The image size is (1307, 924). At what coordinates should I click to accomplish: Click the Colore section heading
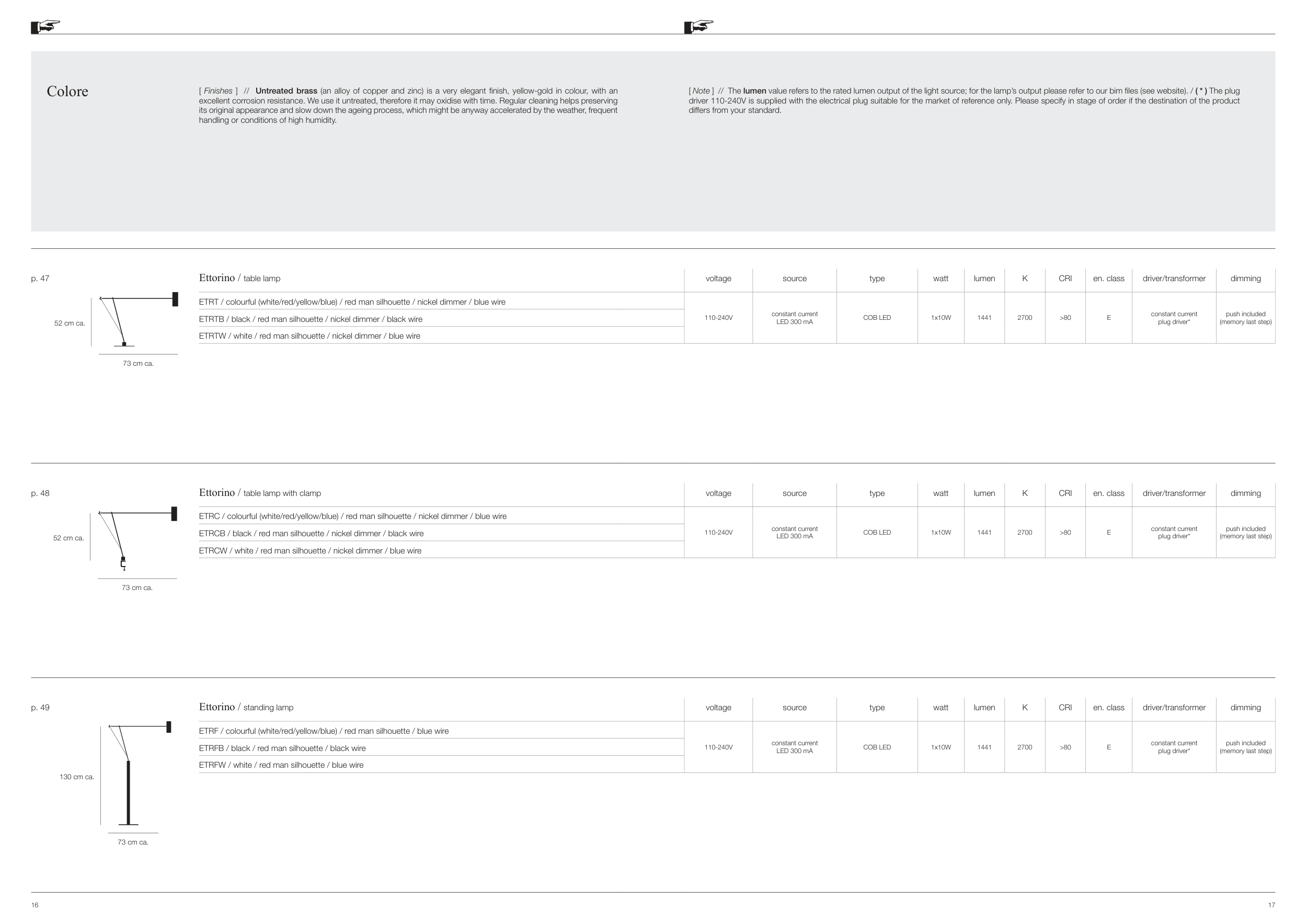(x=67, y=91)
